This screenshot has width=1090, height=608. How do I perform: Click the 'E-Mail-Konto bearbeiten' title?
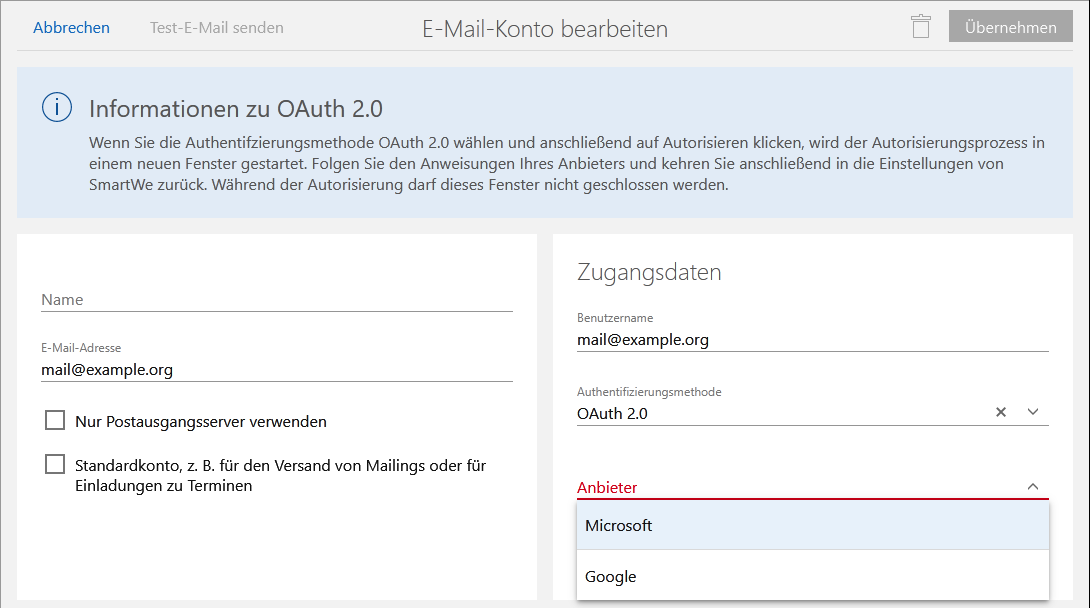pyautogui.click(x=545, y=29)
